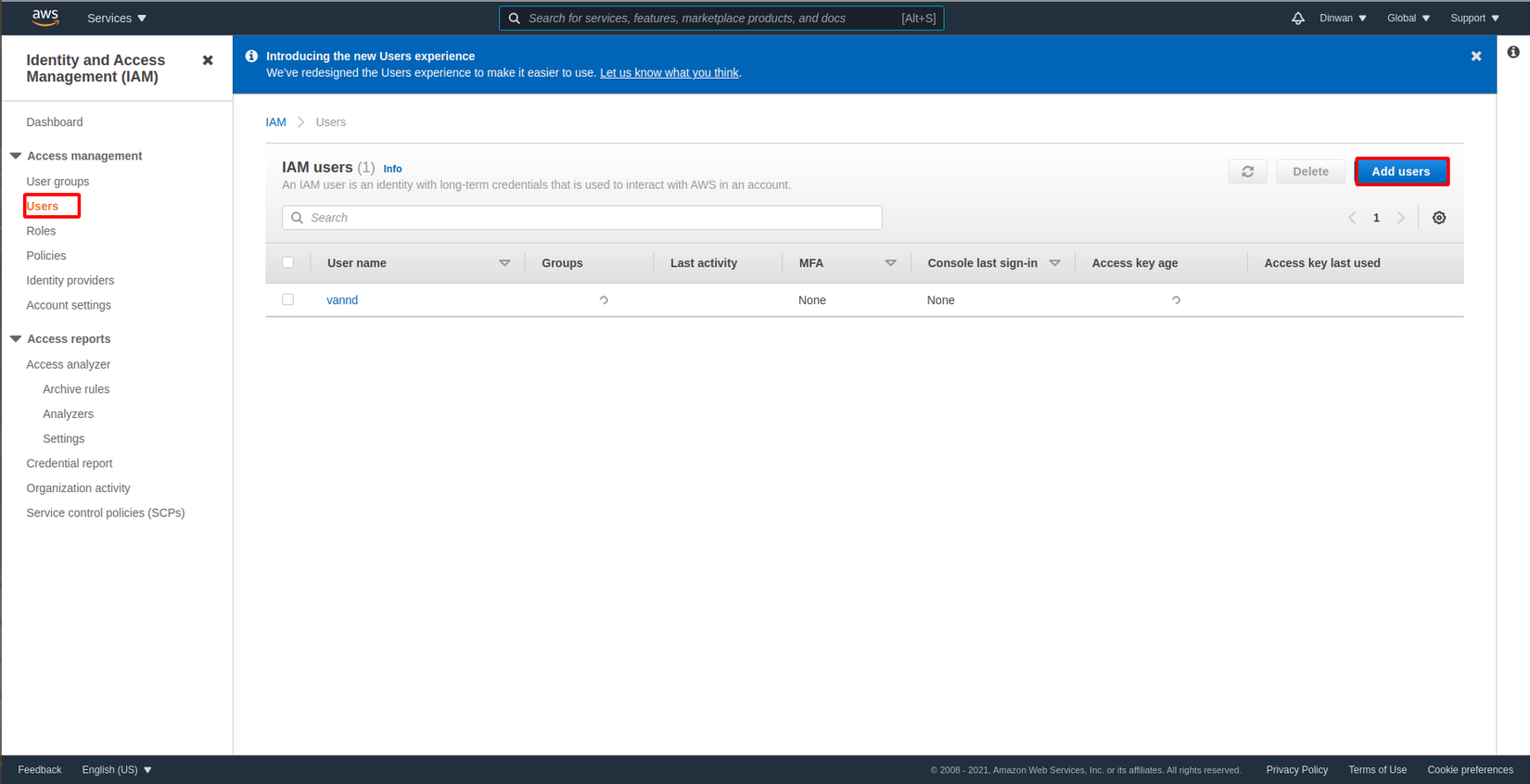Close the IAM navigation sidebar
This screenshot has height=784, width=1530.
pyautogui.click(x=208, y=60)
